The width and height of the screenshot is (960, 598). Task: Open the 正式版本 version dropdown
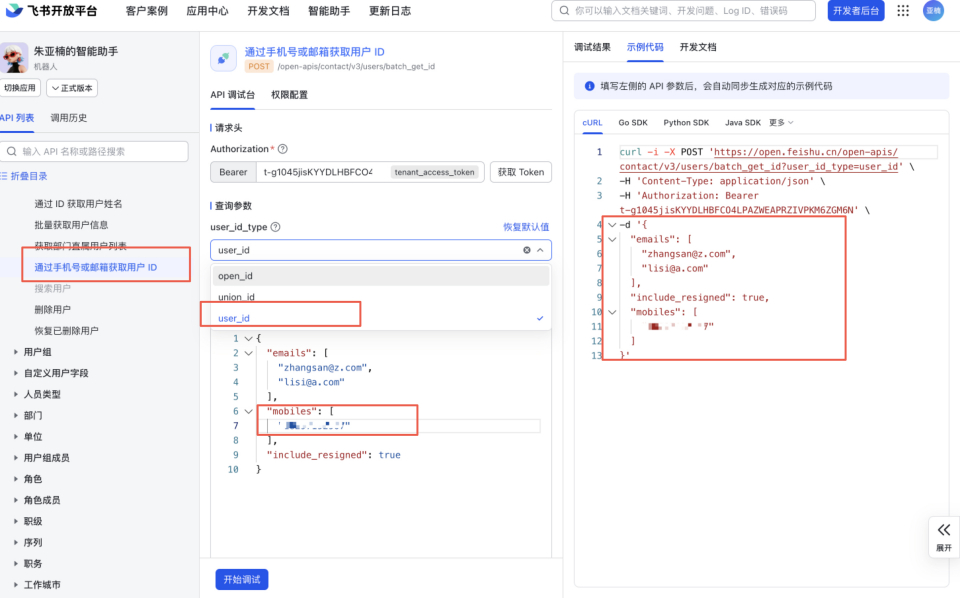point(72,88)
